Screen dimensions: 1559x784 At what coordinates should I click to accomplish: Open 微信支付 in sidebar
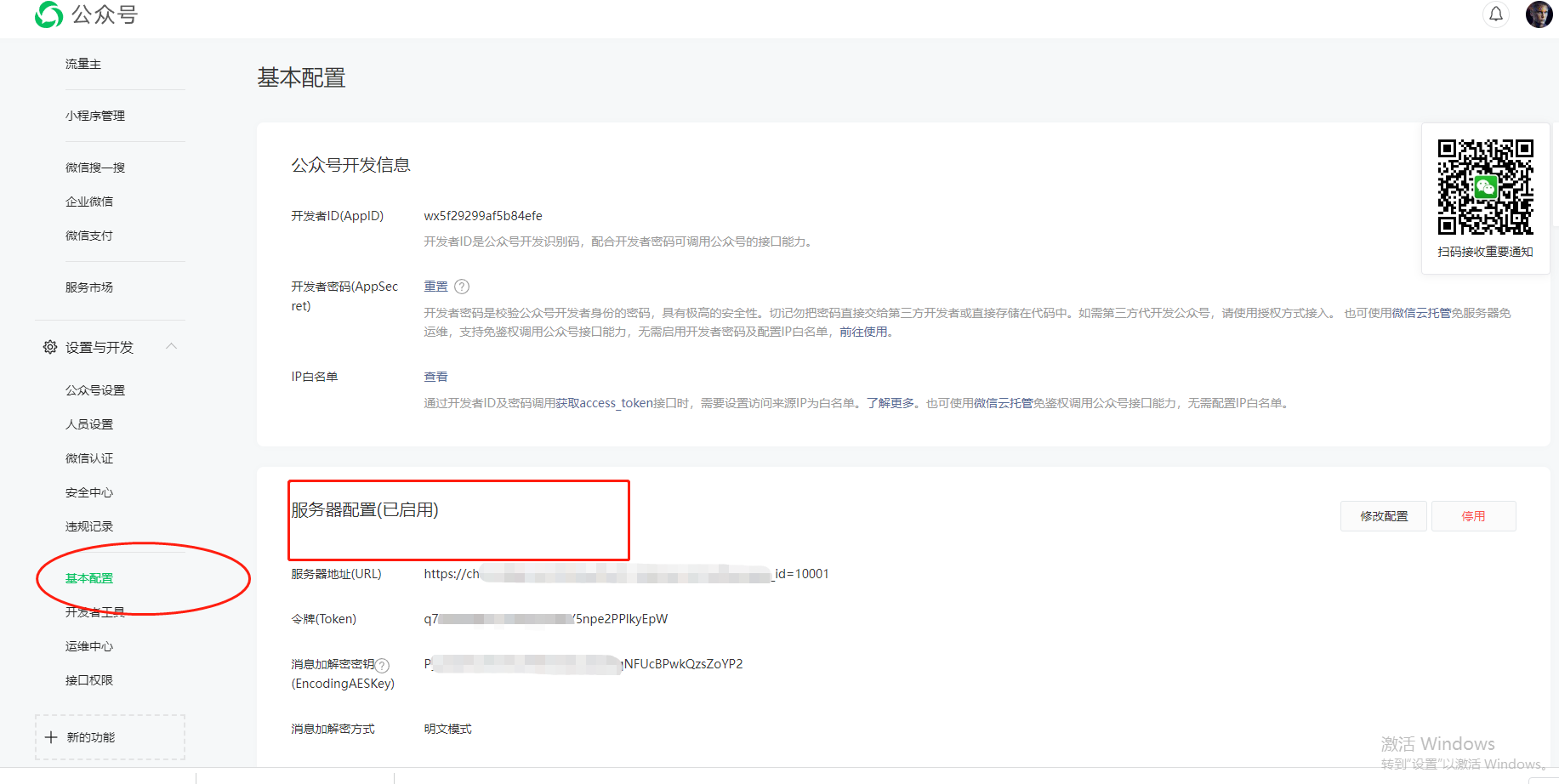tap(89, 236)
